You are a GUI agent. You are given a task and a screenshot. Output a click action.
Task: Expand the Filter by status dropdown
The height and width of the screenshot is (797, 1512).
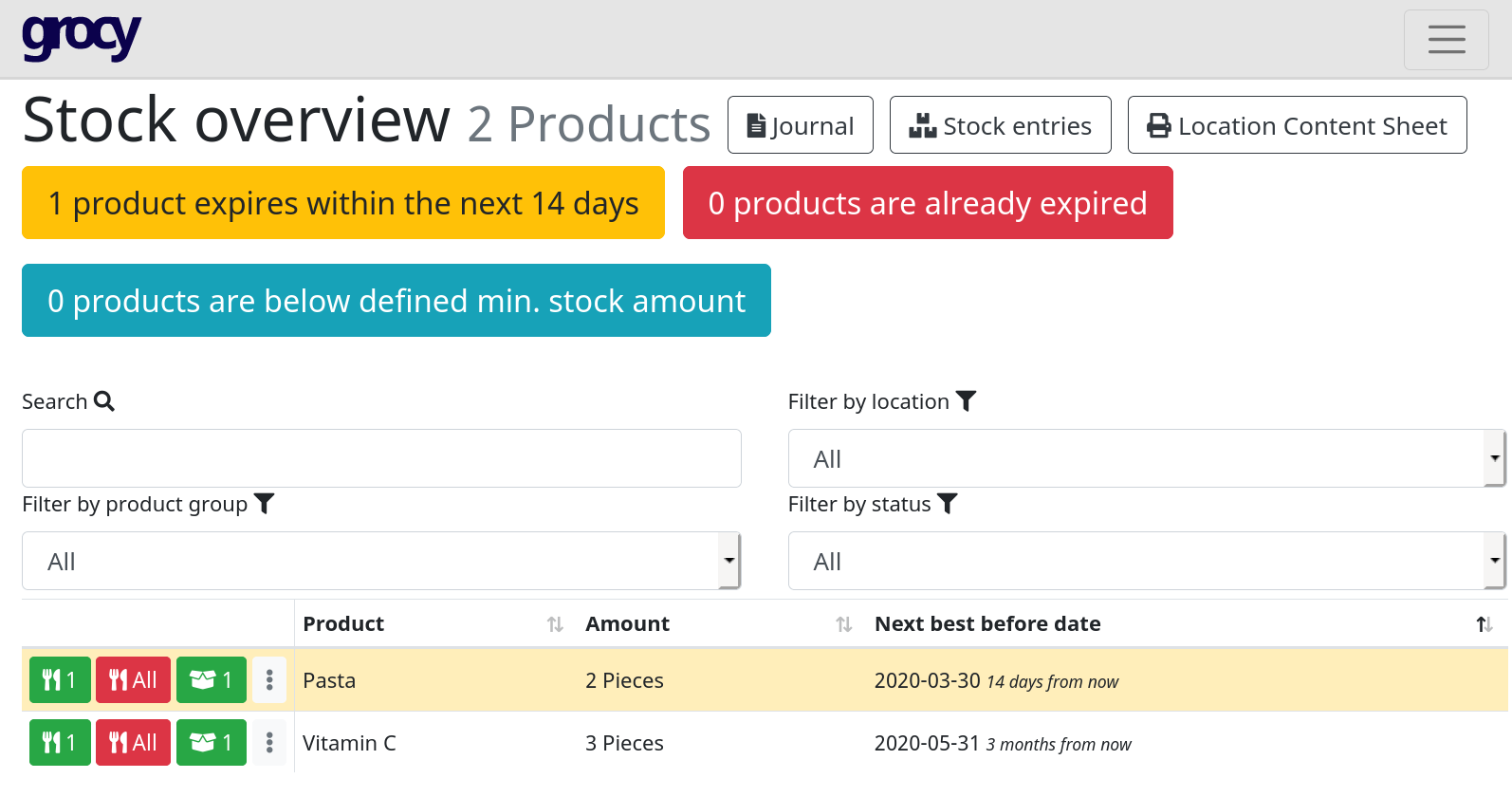[x=1146, y=562]
